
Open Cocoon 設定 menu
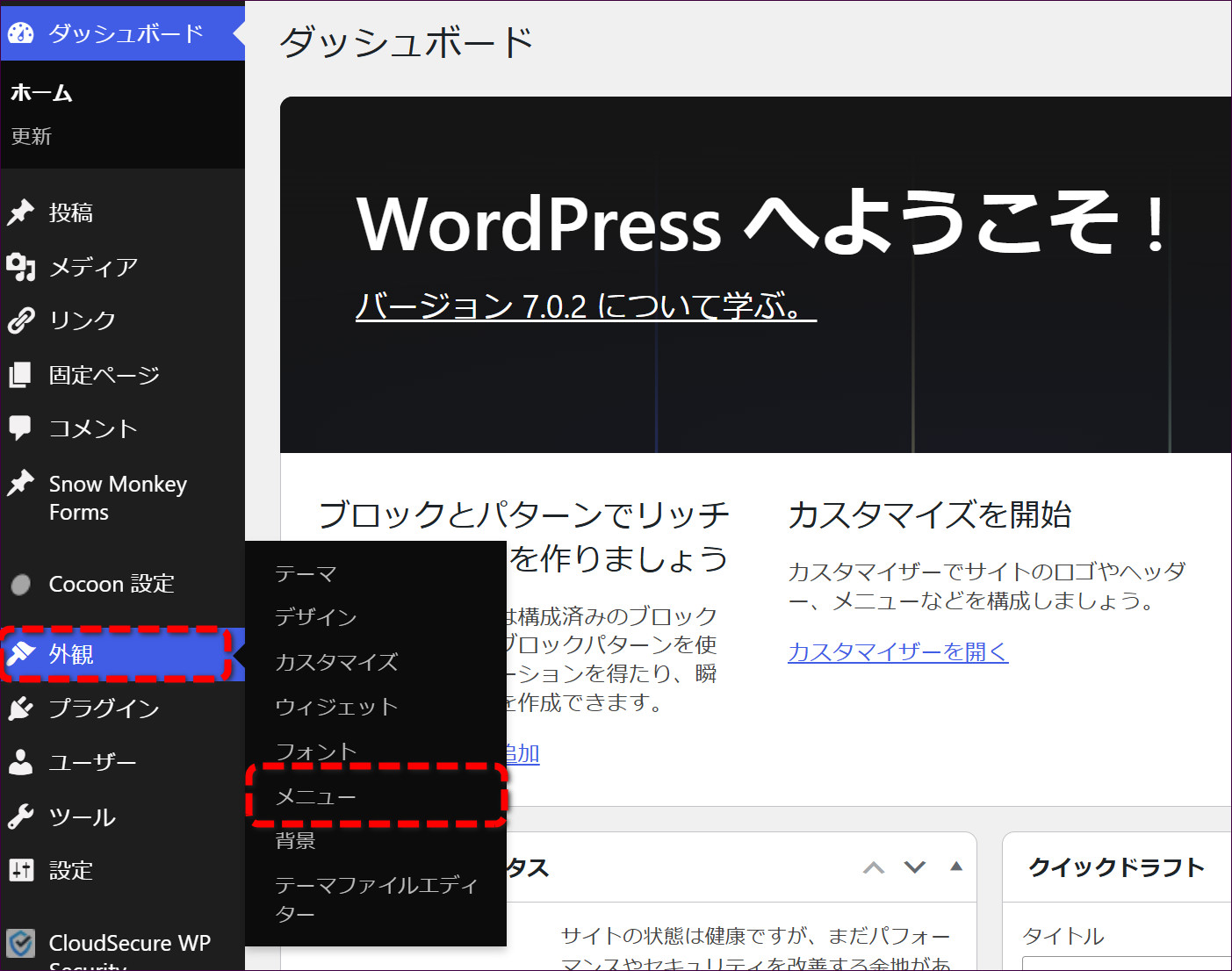pyautogui.click(x=122, y=584)
